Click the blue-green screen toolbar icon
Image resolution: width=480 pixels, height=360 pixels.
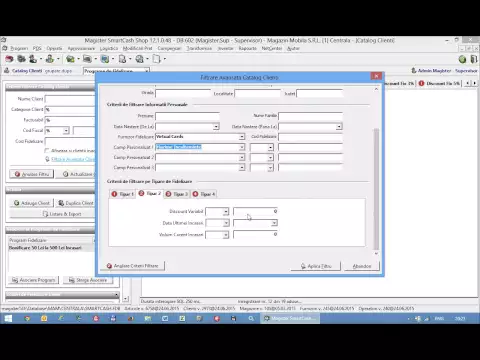tap(105, 59)
